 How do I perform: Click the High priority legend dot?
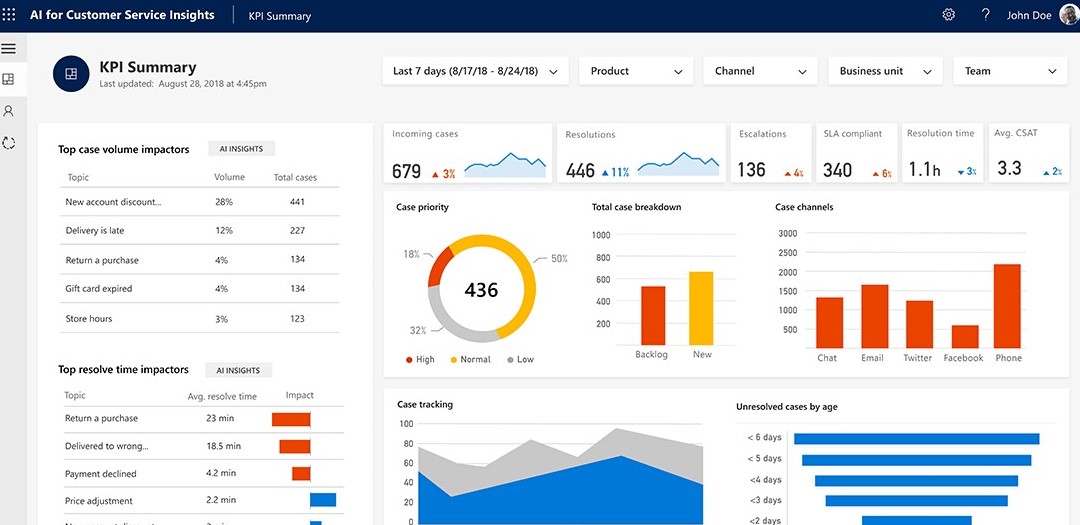click(409, 359)
